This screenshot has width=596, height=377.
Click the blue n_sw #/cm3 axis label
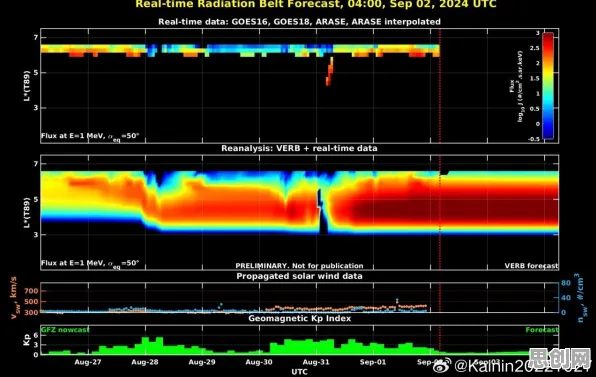click(579, 298)
